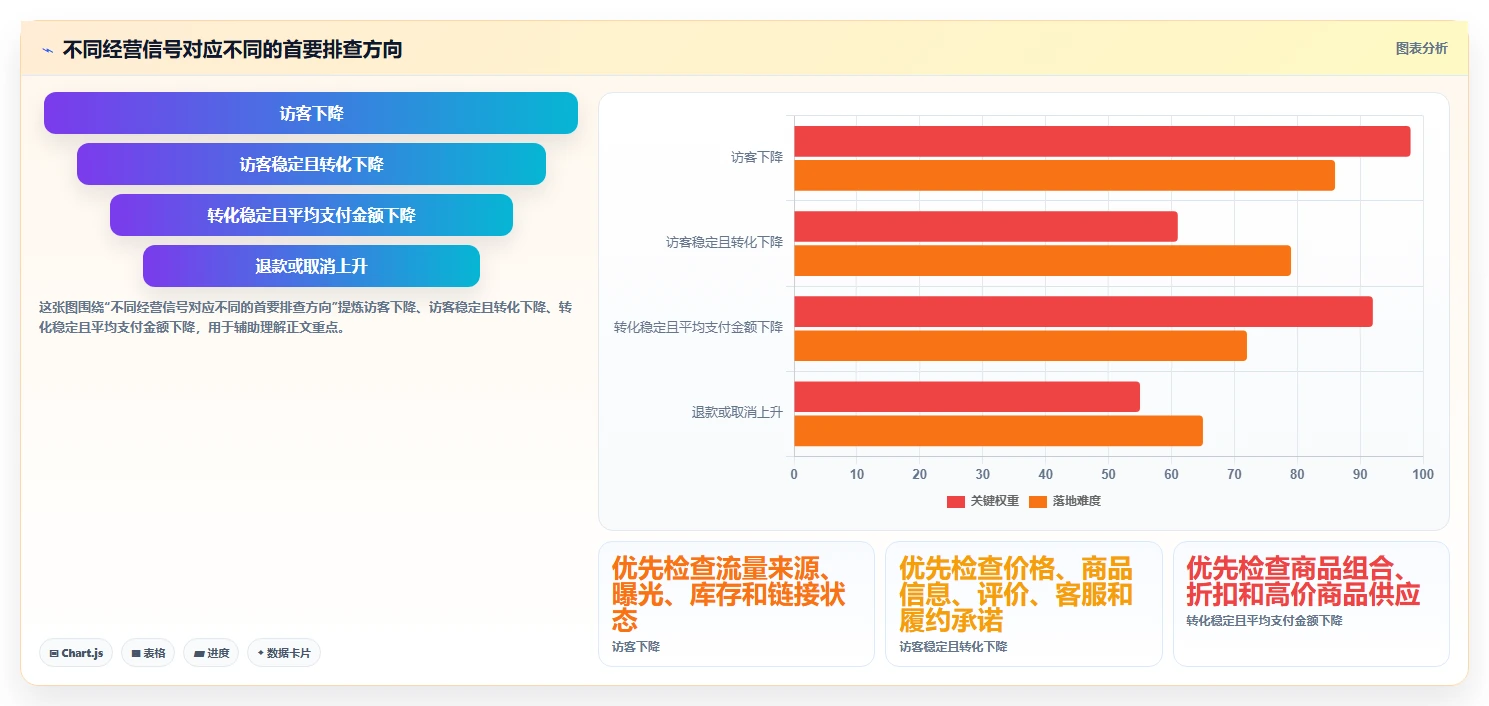
Task: Click the 退款或取消上升 y-axis label
Action: point(738,412)
